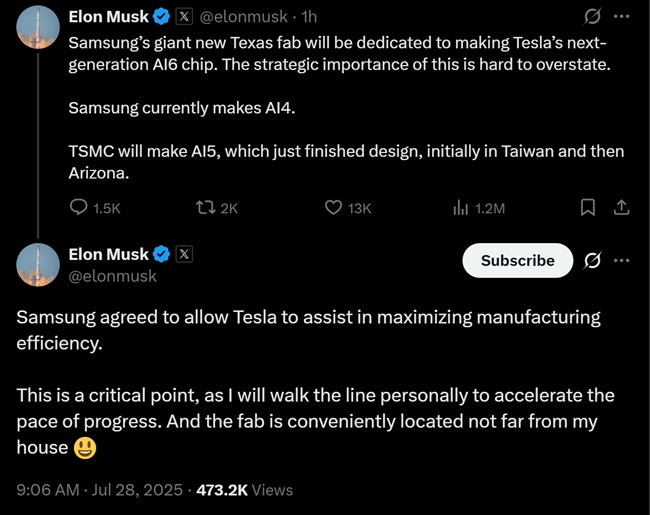Repost the tweet with 2K reposts
650x515 pixels.
click(205, 208)
